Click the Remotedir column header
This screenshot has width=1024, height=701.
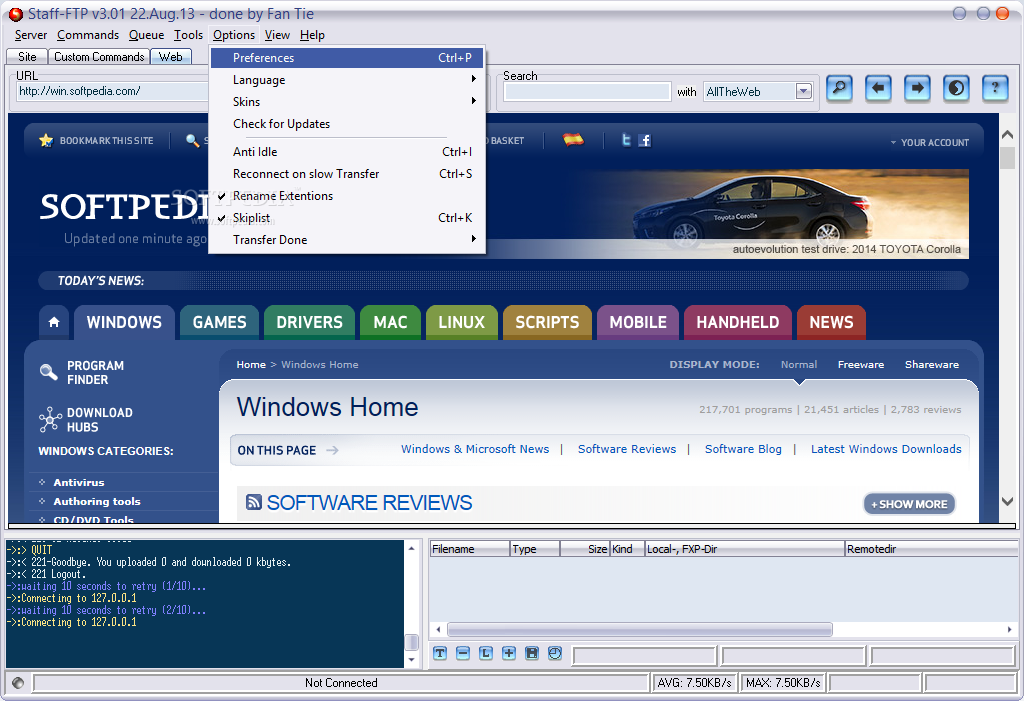[931, 549]
